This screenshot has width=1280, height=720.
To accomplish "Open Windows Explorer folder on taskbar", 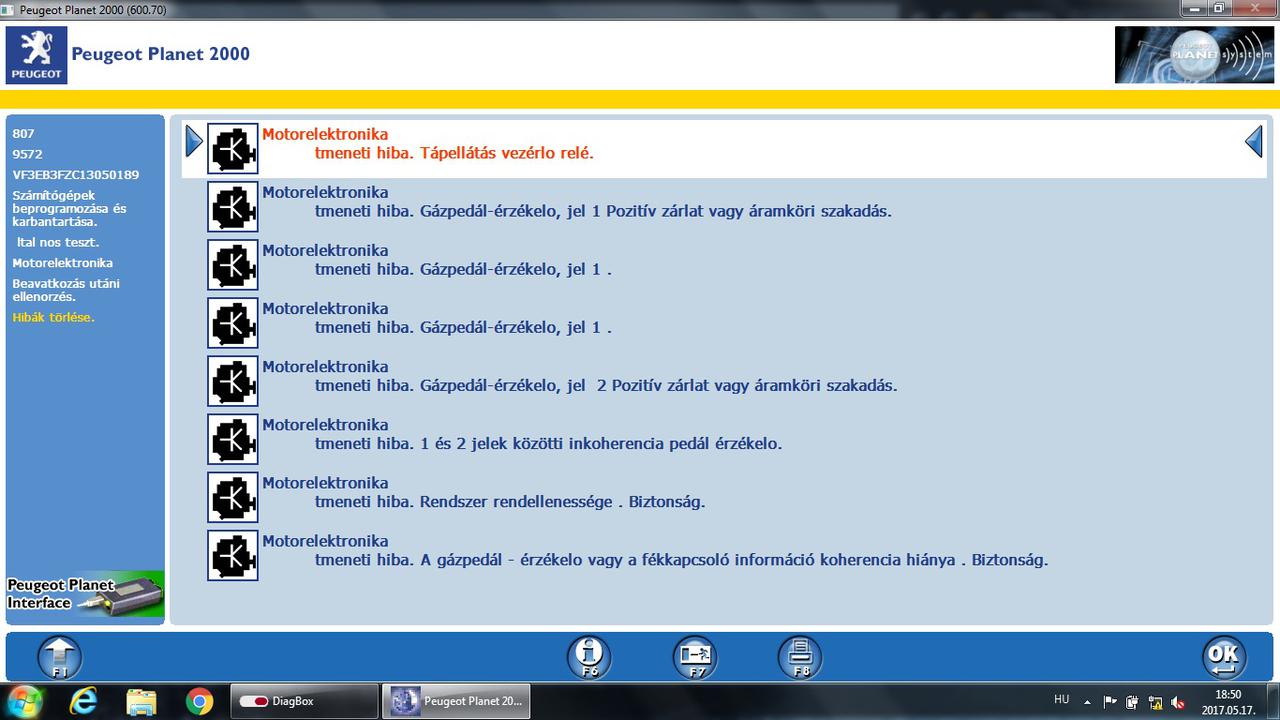I will pos(142,701).
